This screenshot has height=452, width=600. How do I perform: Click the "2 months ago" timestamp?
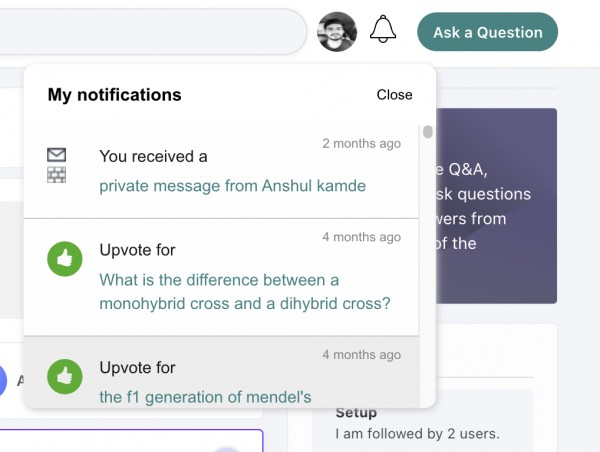[x=361, y=144]
